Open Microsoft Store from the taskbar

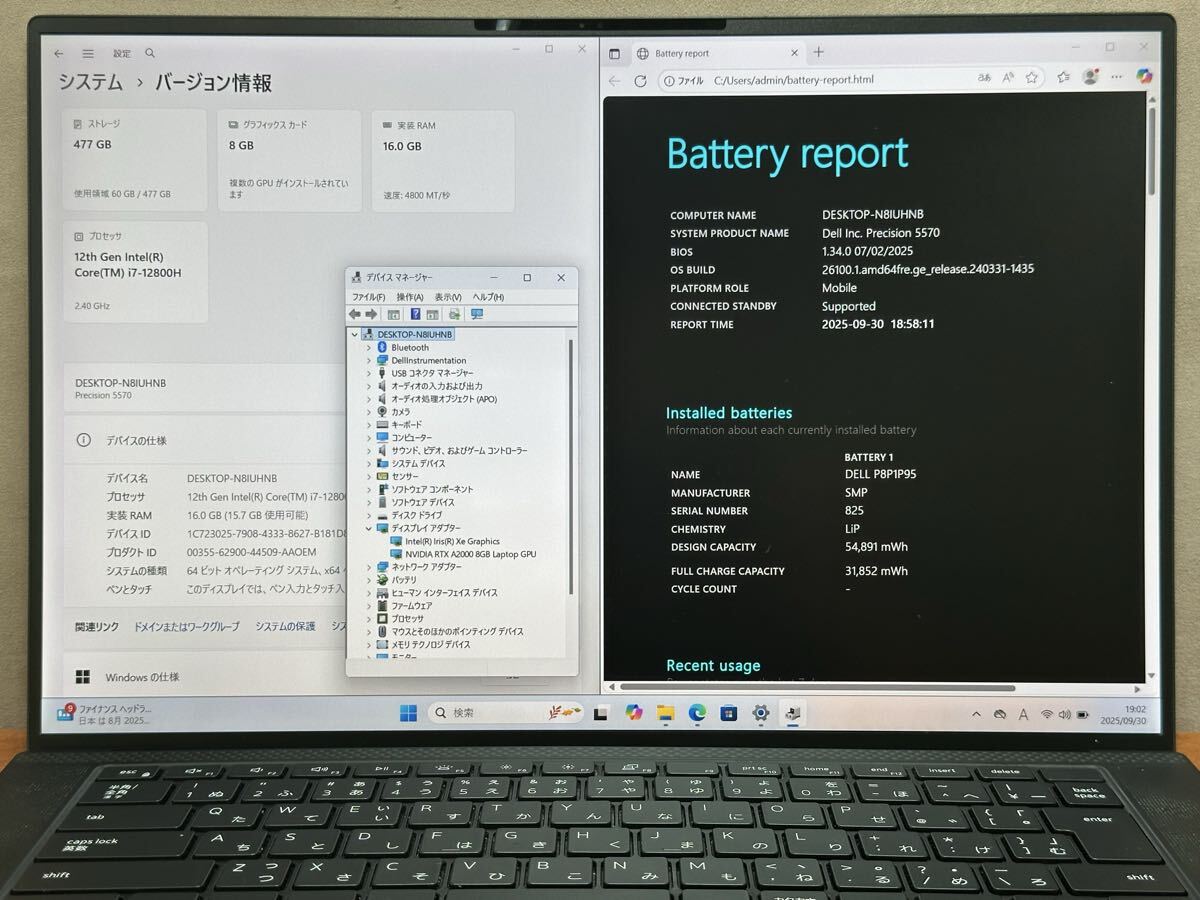[729, 713]
